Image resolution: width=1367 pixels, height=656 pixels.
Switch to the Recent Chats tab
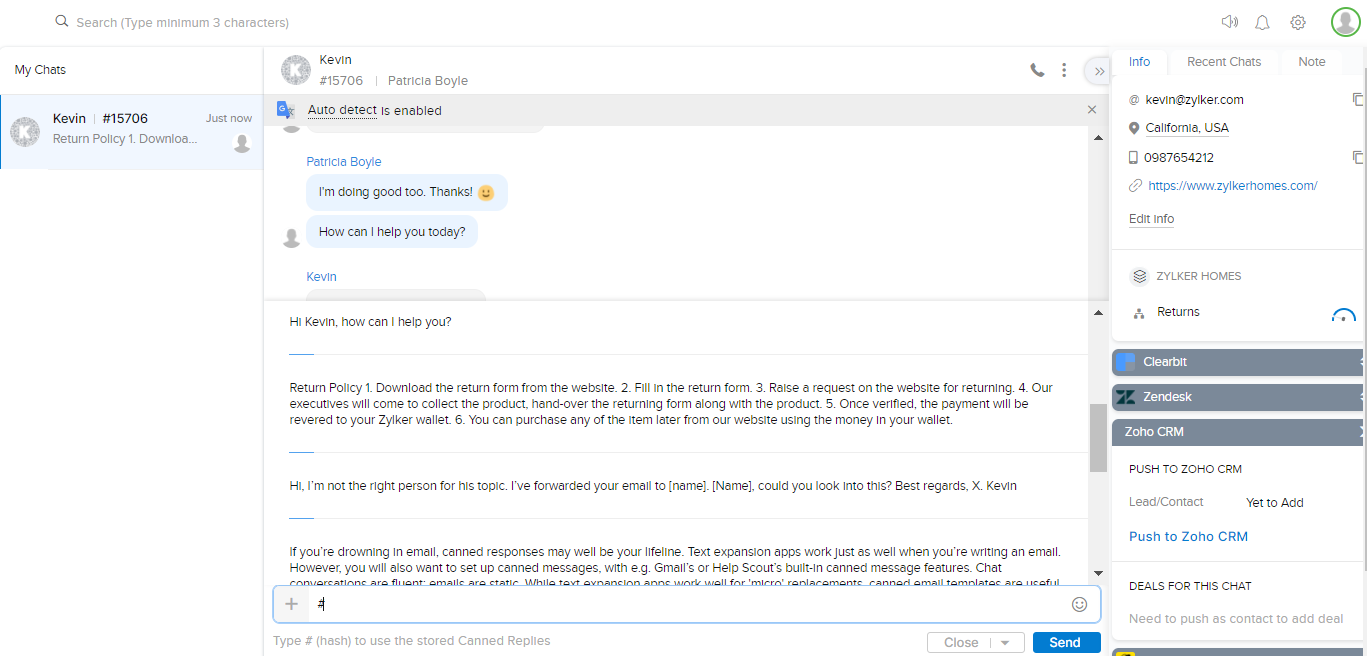[1223, 62]
